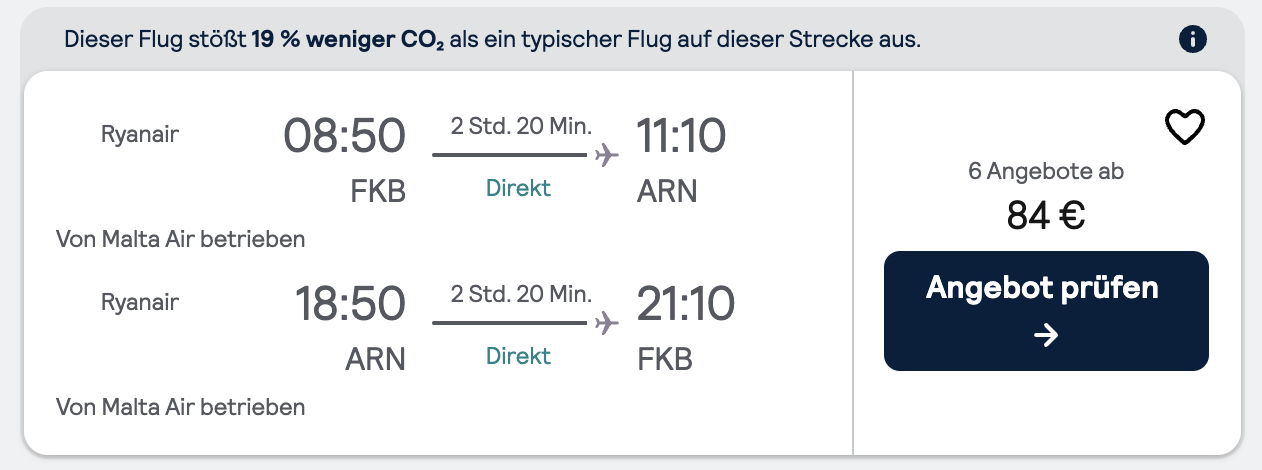Click the first Direkt label
The width and height of the screenshot is (1262, 470).
click(x=518, y=188)
